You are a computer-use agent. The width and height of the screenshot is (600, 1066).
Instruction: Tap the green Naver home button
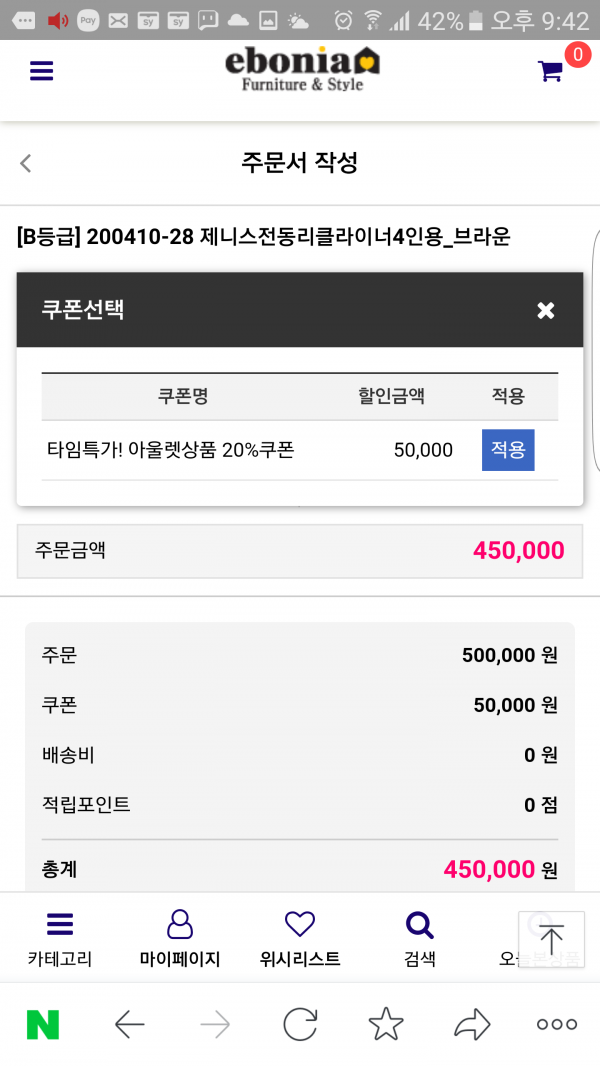43,1024
